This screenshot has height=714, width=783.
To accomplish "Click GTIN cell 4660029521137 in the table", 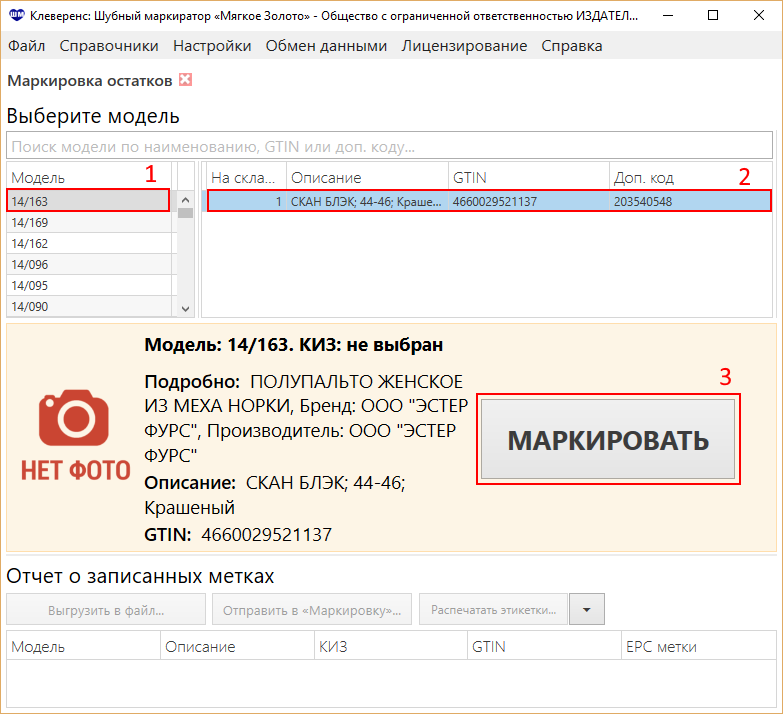I will click(528, 201).
